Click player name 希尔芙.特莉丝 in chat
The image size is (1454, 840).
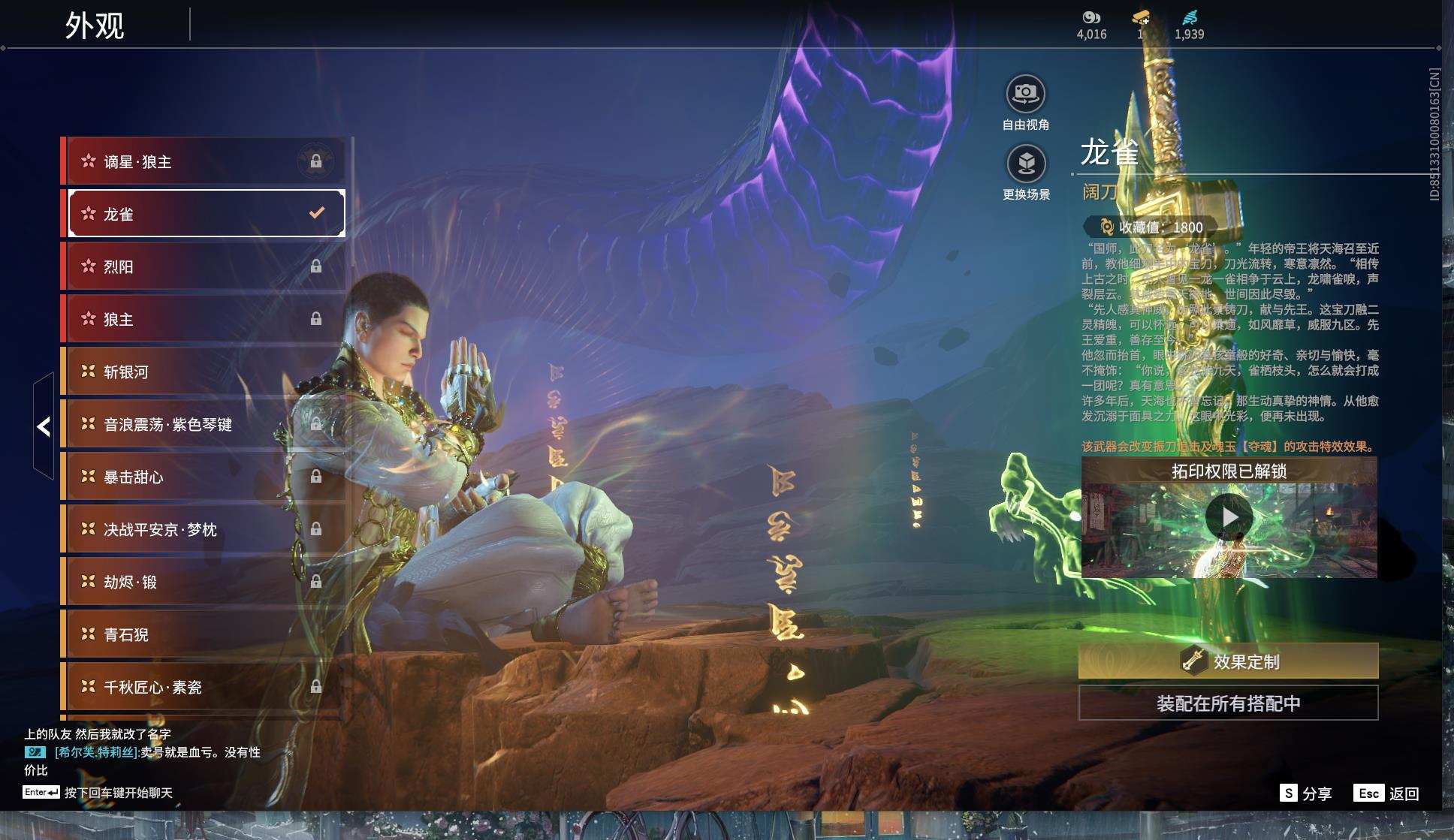click(96, 752)
